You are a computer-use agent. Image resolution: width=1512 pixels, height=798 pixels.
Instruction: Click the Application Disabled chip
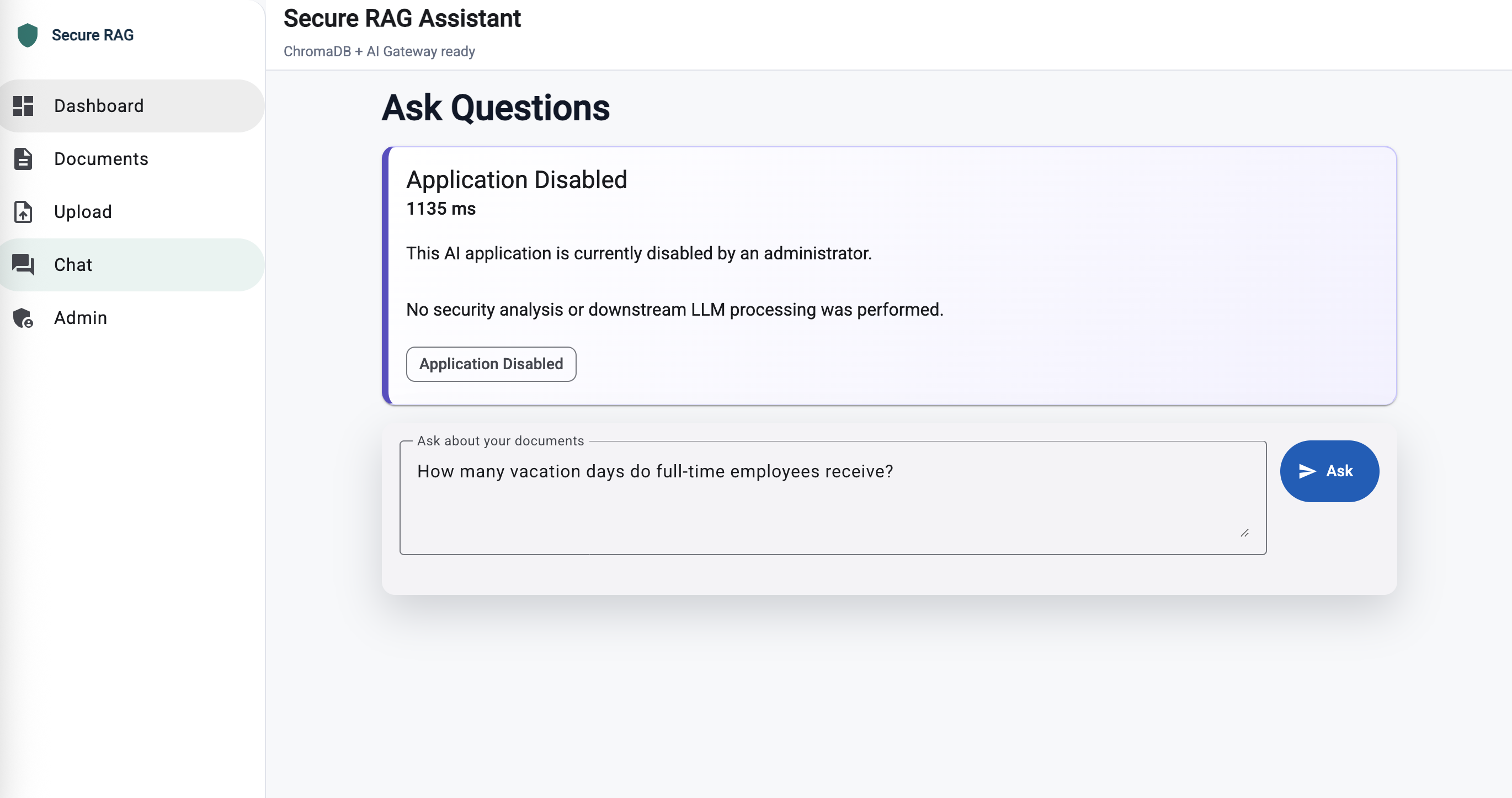point(491,364)
